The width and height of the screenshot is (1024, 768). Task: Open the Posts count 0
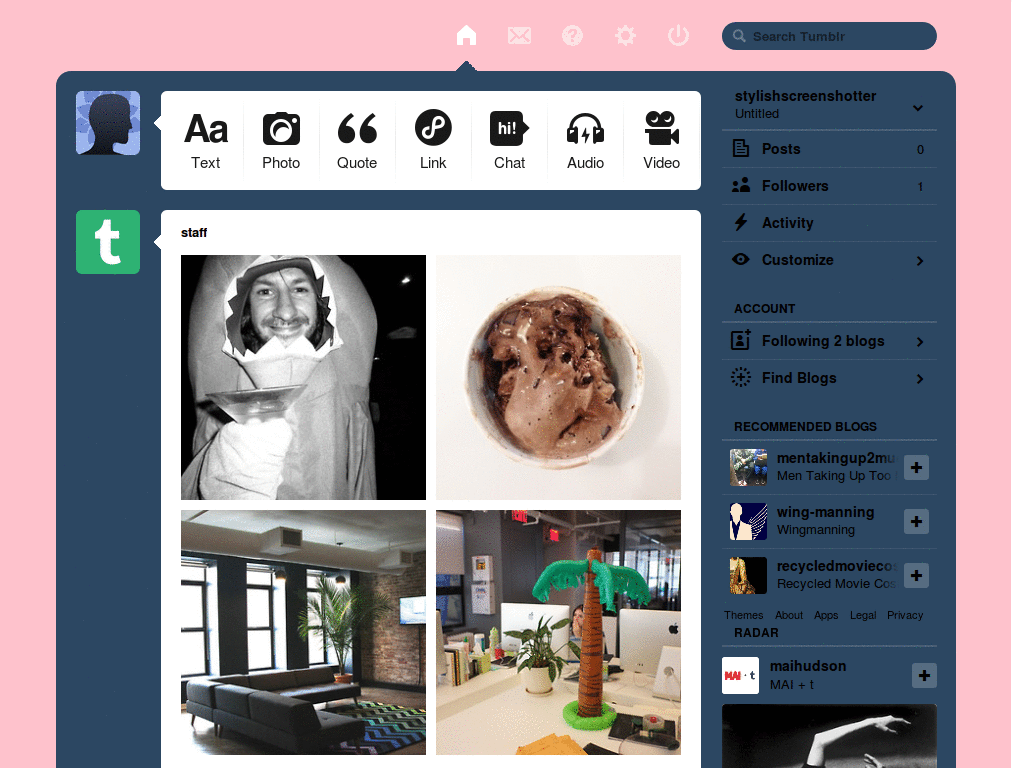[x=920, y=150]
